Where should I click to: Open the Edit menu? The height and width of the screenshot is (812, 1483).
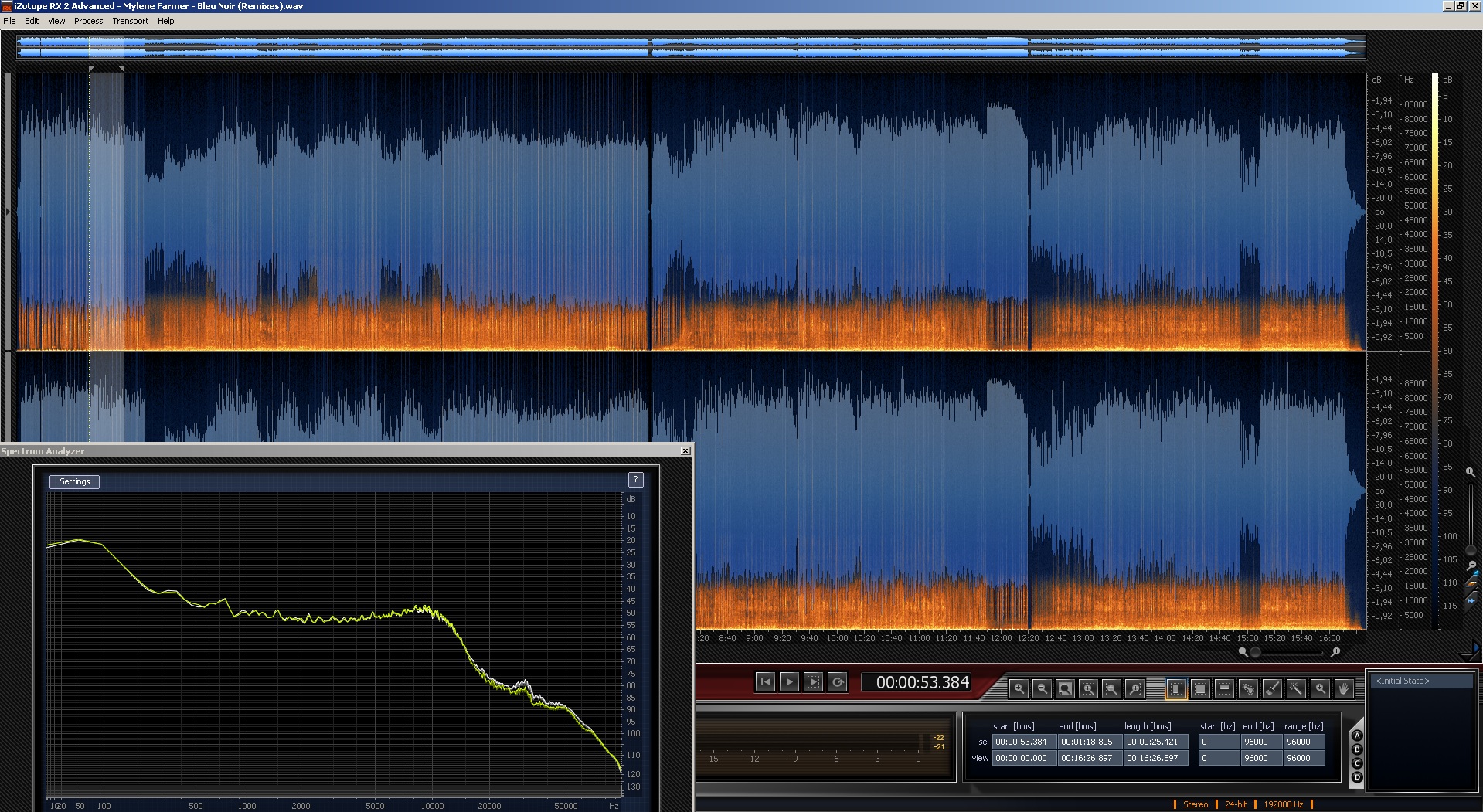(x=32, y=21)
